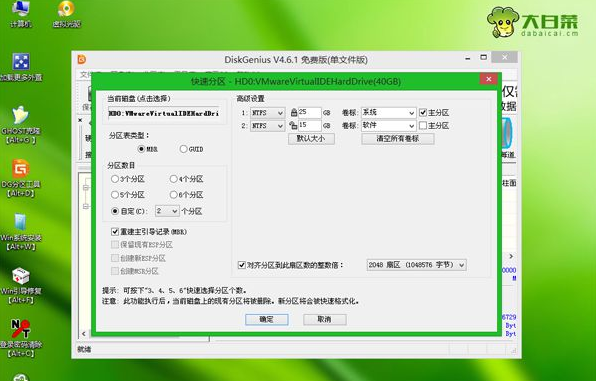The width and height of the screenshot is (596, 381).
Task: Click 默认大小 button
Action: coord(311,138)
